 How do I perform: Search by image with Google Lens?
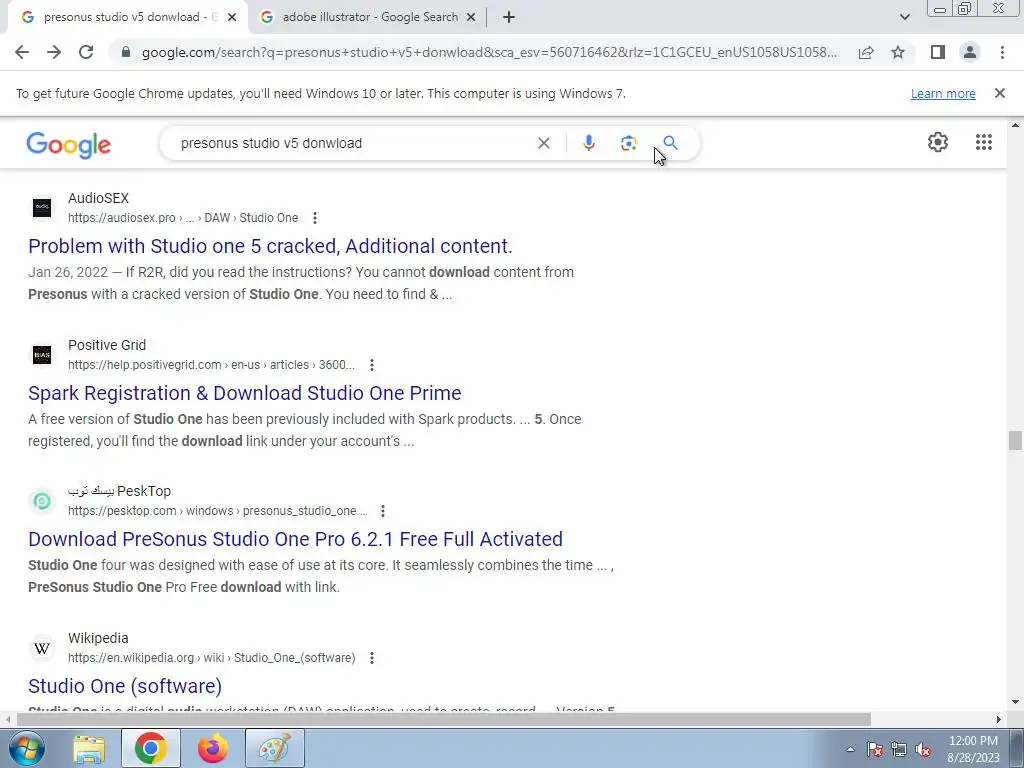[x=628, y=143]
